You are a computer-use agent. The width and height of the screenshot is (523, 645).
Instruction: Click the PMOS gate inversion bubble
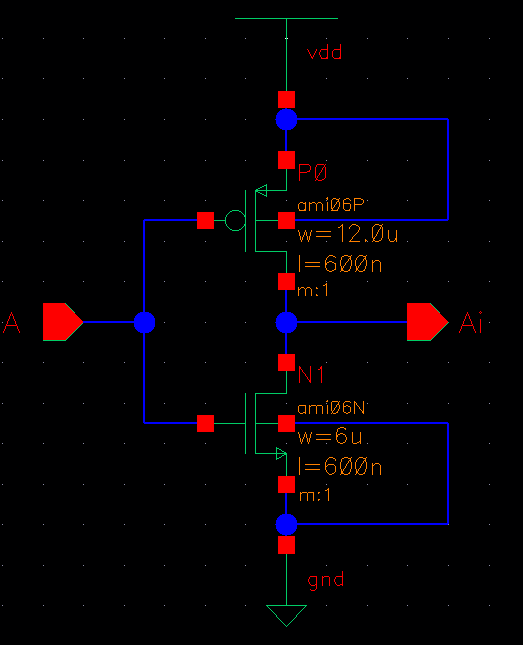coord(235,220)
